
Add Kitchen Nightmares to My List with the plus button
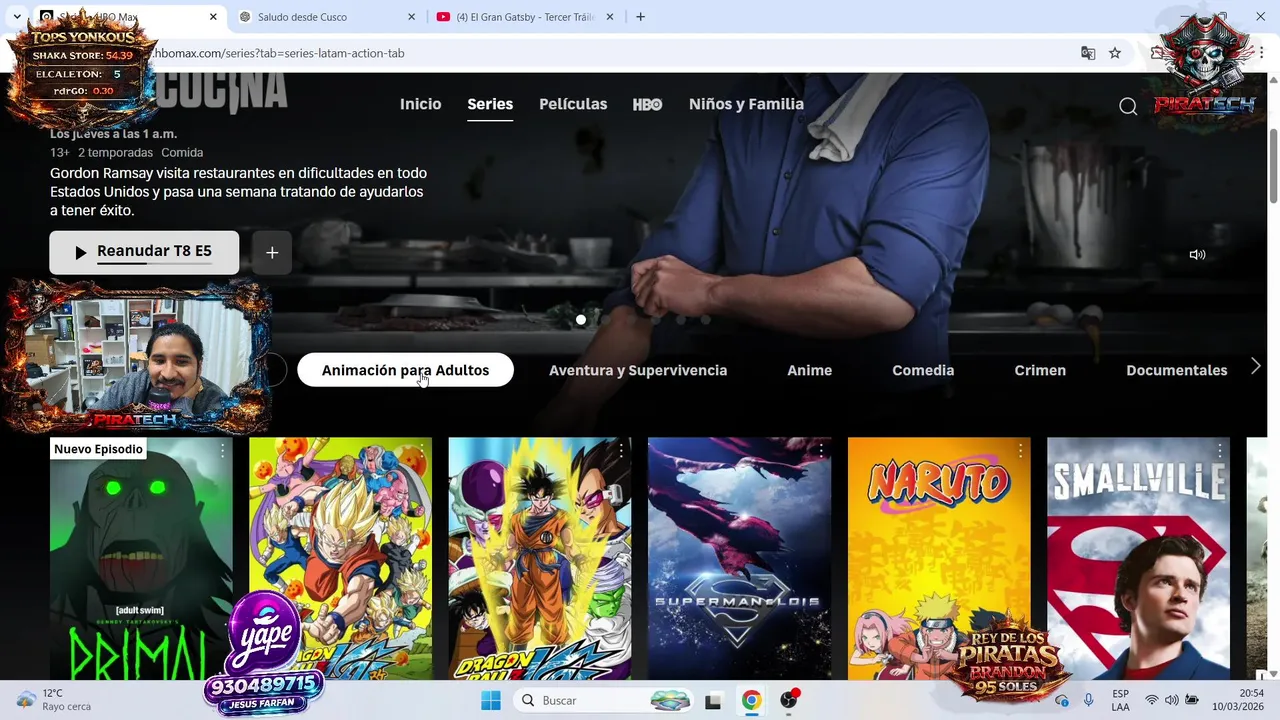click(x=272, y=253)
